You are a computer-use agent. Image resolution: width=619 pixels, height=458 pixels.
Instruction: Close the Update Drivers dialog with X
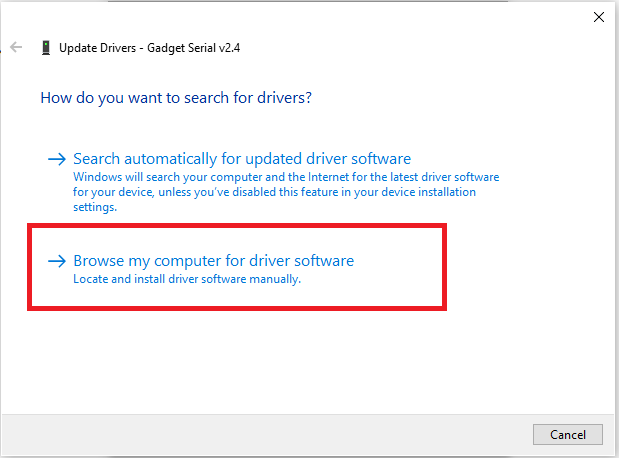coord(598,17)
